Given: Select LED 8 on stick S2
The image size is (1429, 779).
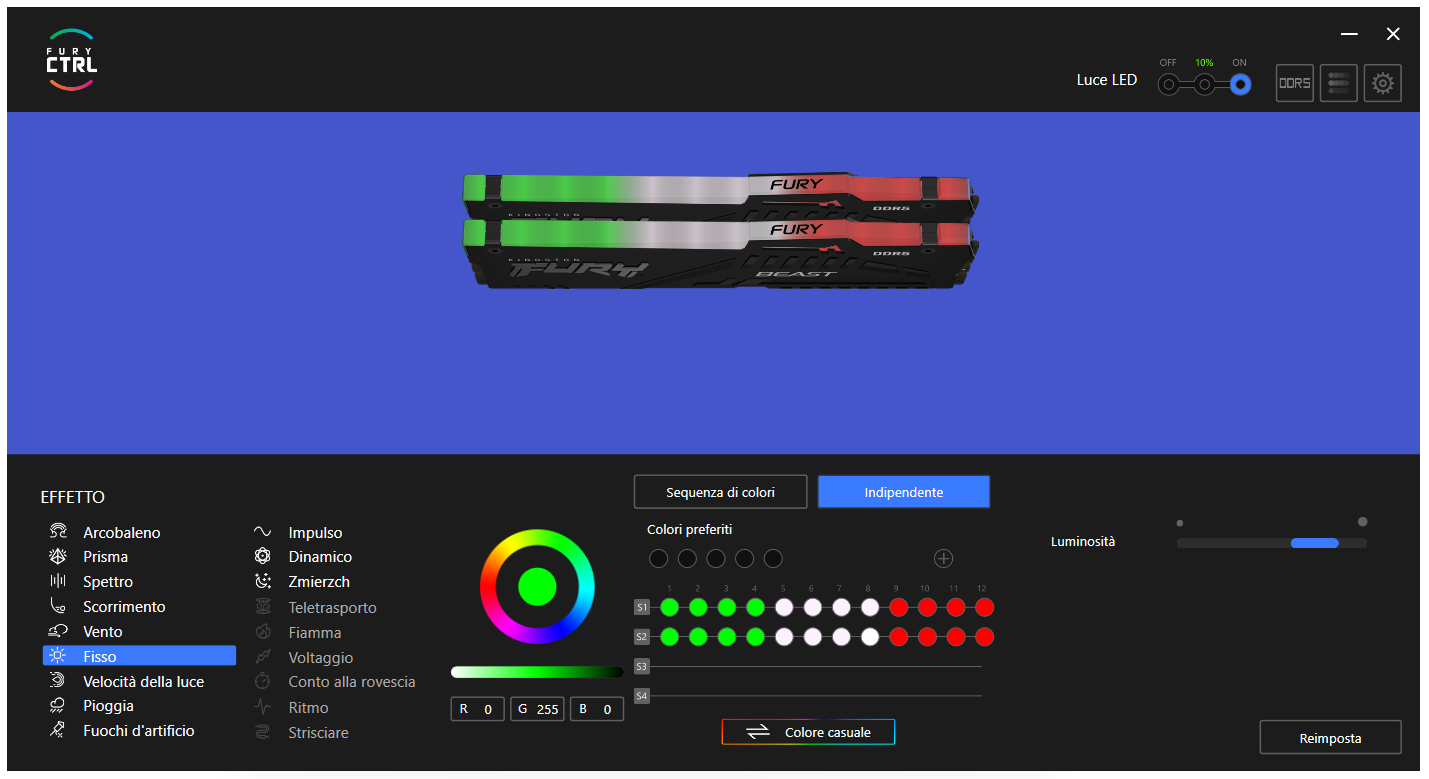Looking at the screenshot, I should (870, 636).
